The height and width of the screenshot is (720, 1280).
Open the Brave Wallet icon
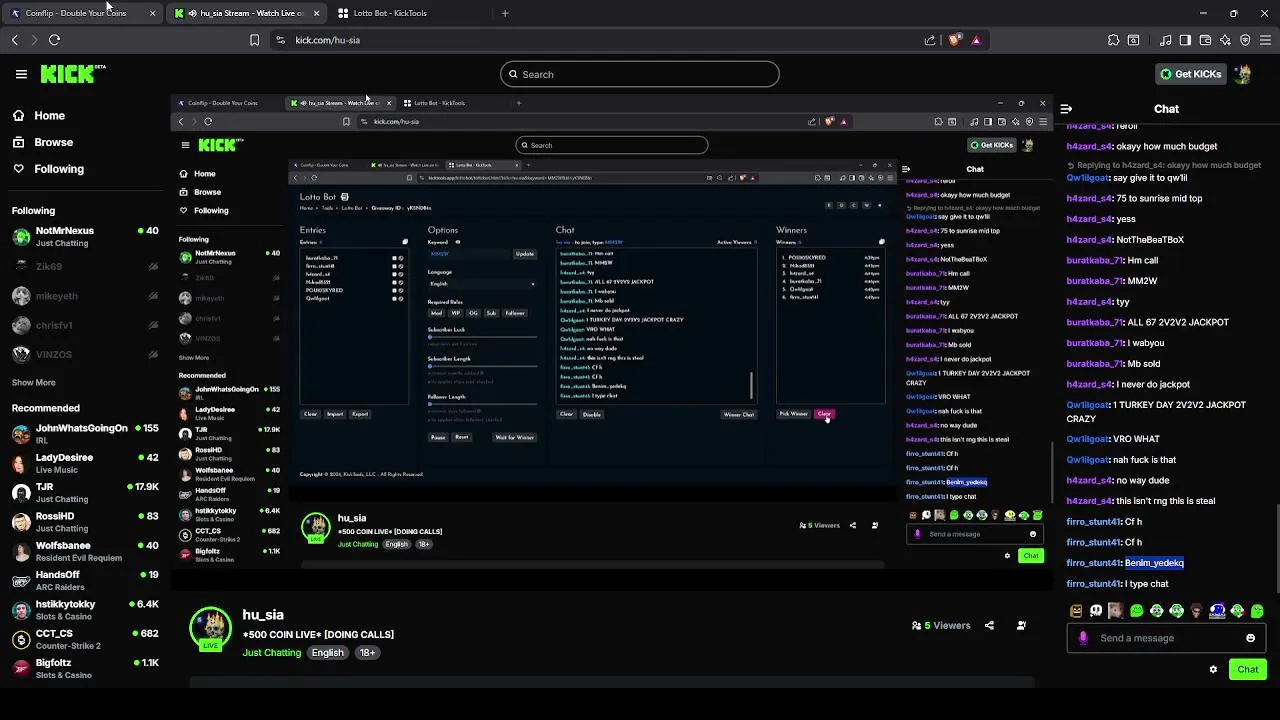click(x=1205, y=40)
